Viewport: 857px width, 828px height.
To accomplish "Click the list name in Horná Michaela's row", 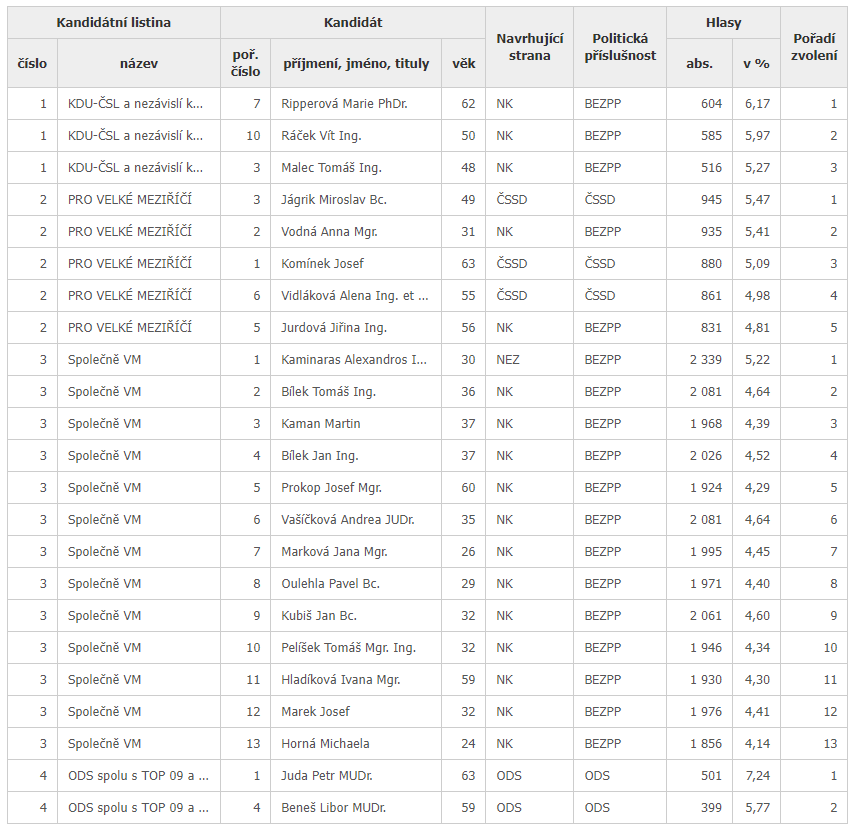I will [105, 744].
